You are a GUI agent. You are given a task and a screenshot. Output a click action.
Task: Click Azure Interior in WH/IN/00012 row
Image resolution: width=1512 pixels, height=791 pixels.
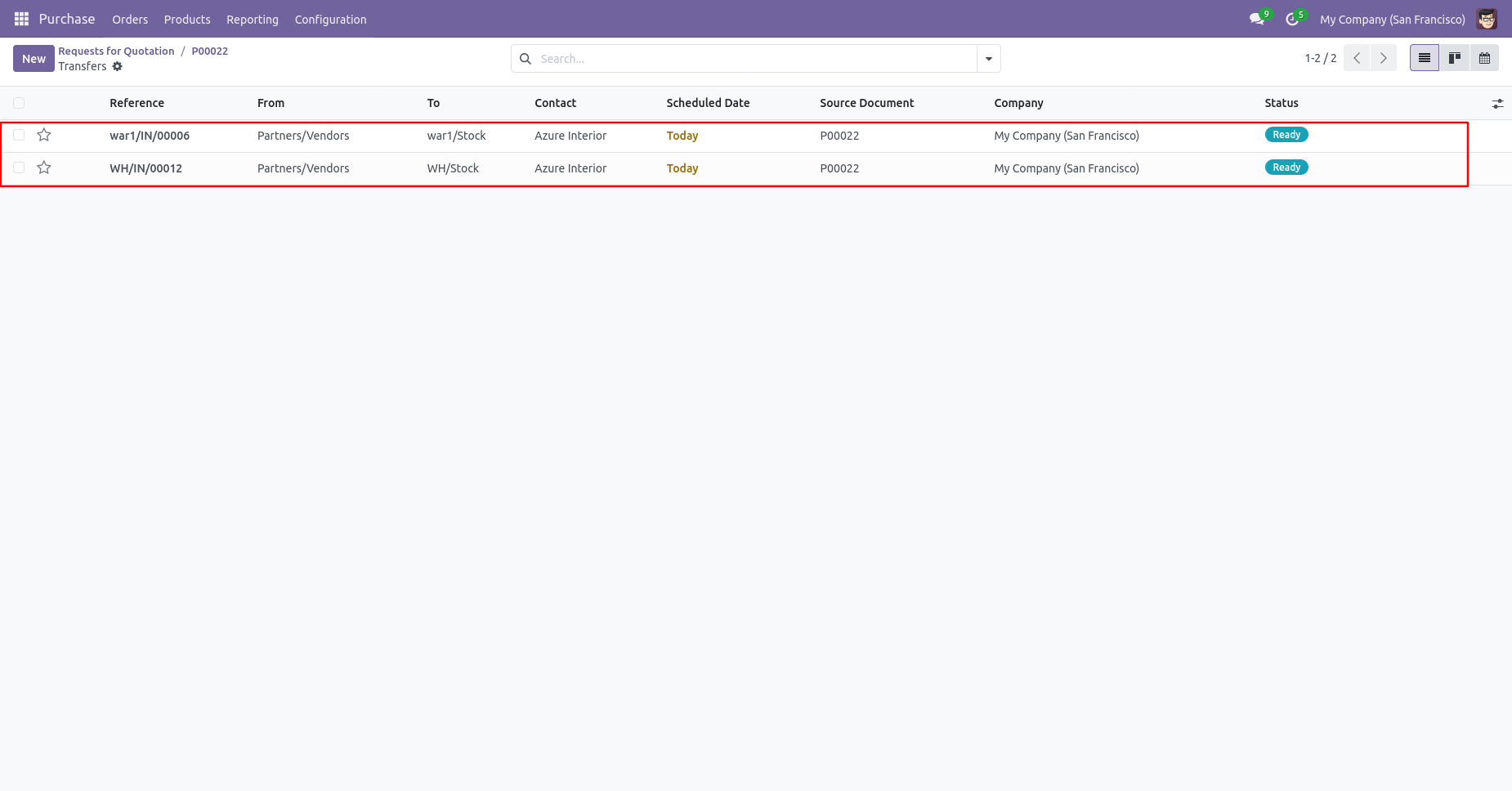click(570, 168)
